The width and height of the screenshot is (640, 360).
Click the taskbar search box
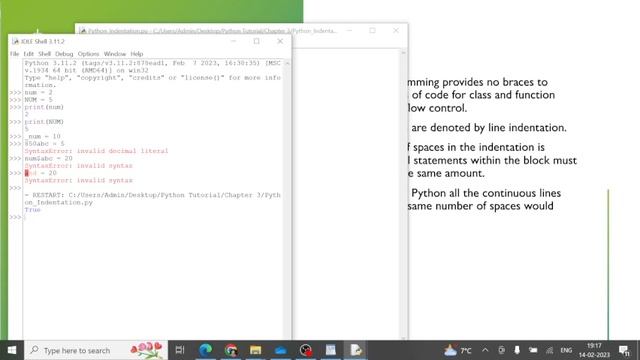coord(96,350)
